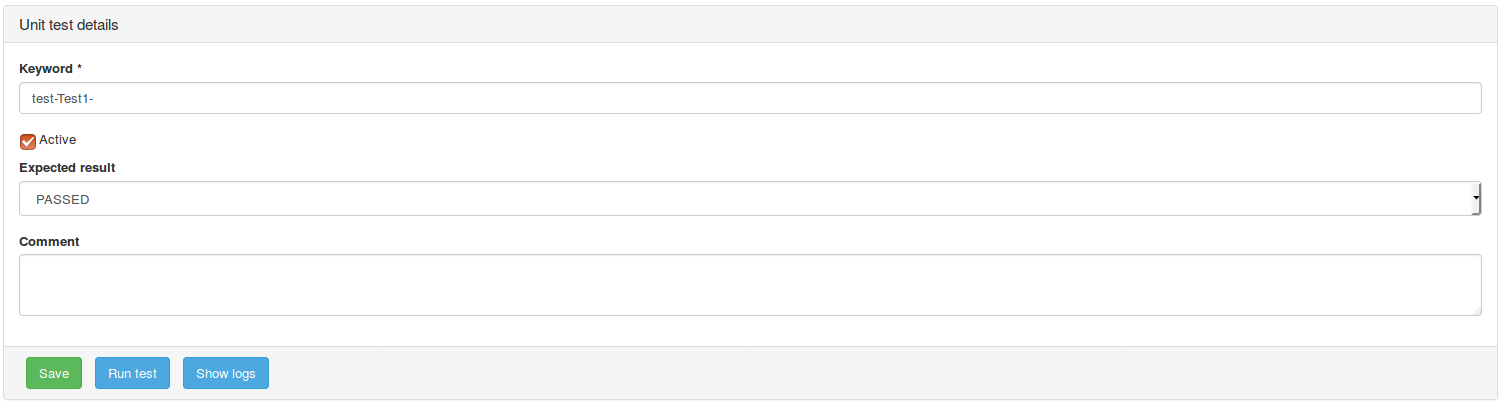The width and height of the screenshot is (1507, 408).
Task: Toggle the Active checkbox
Action: click(28, 141)
